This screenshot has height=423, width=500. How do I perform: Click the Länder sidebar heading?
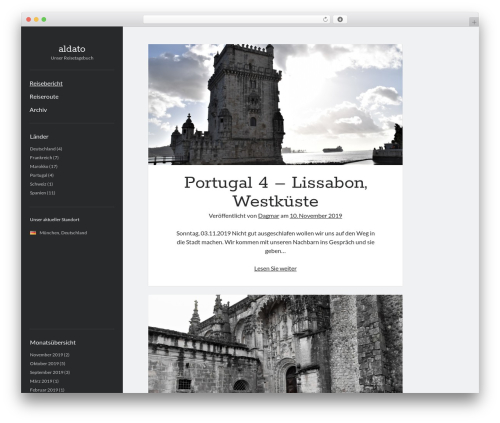(39, 137)
